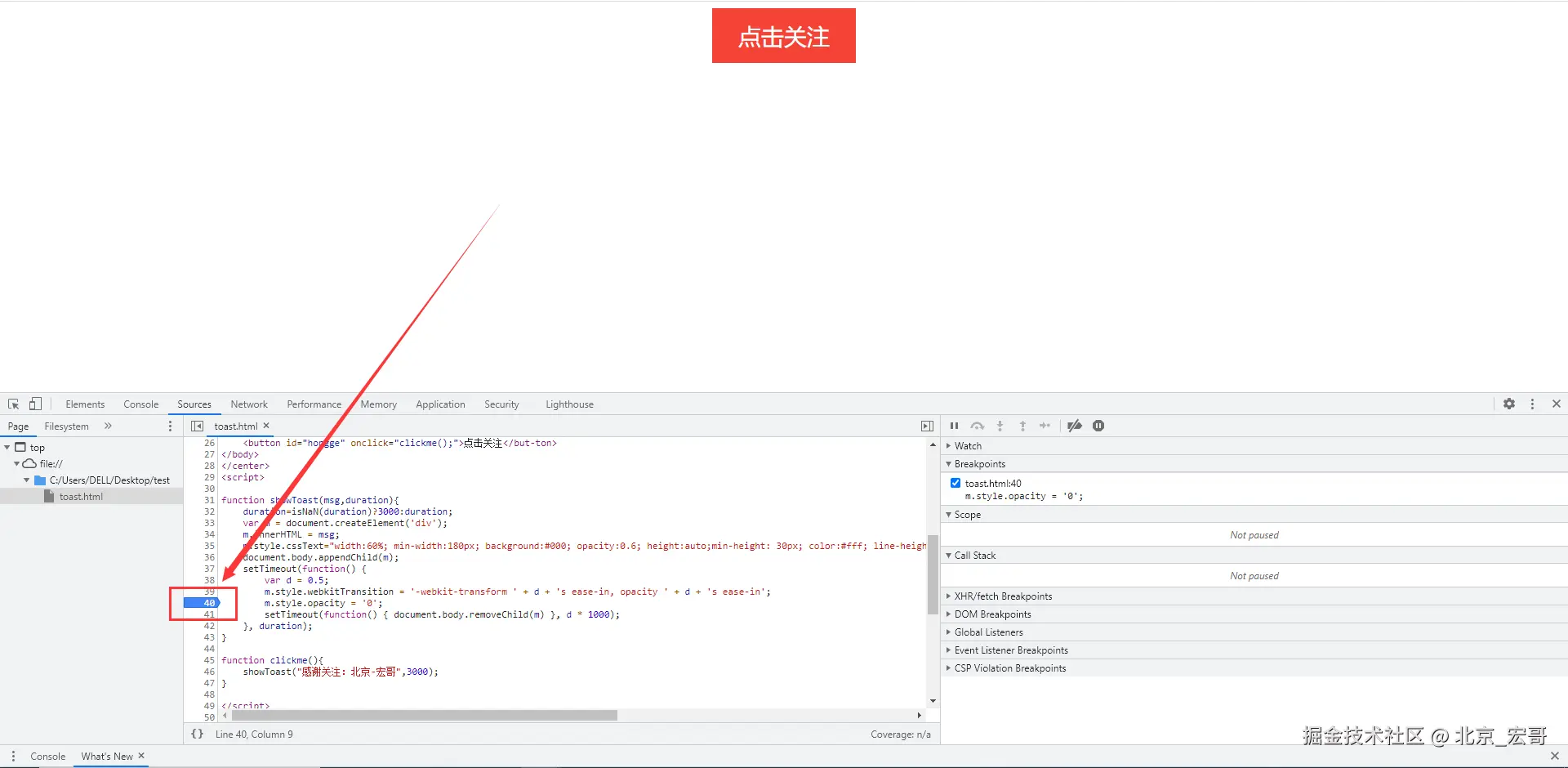1568x768 pixels.
Task: Open DevTools settings gear
Action: click(1509, 404)
